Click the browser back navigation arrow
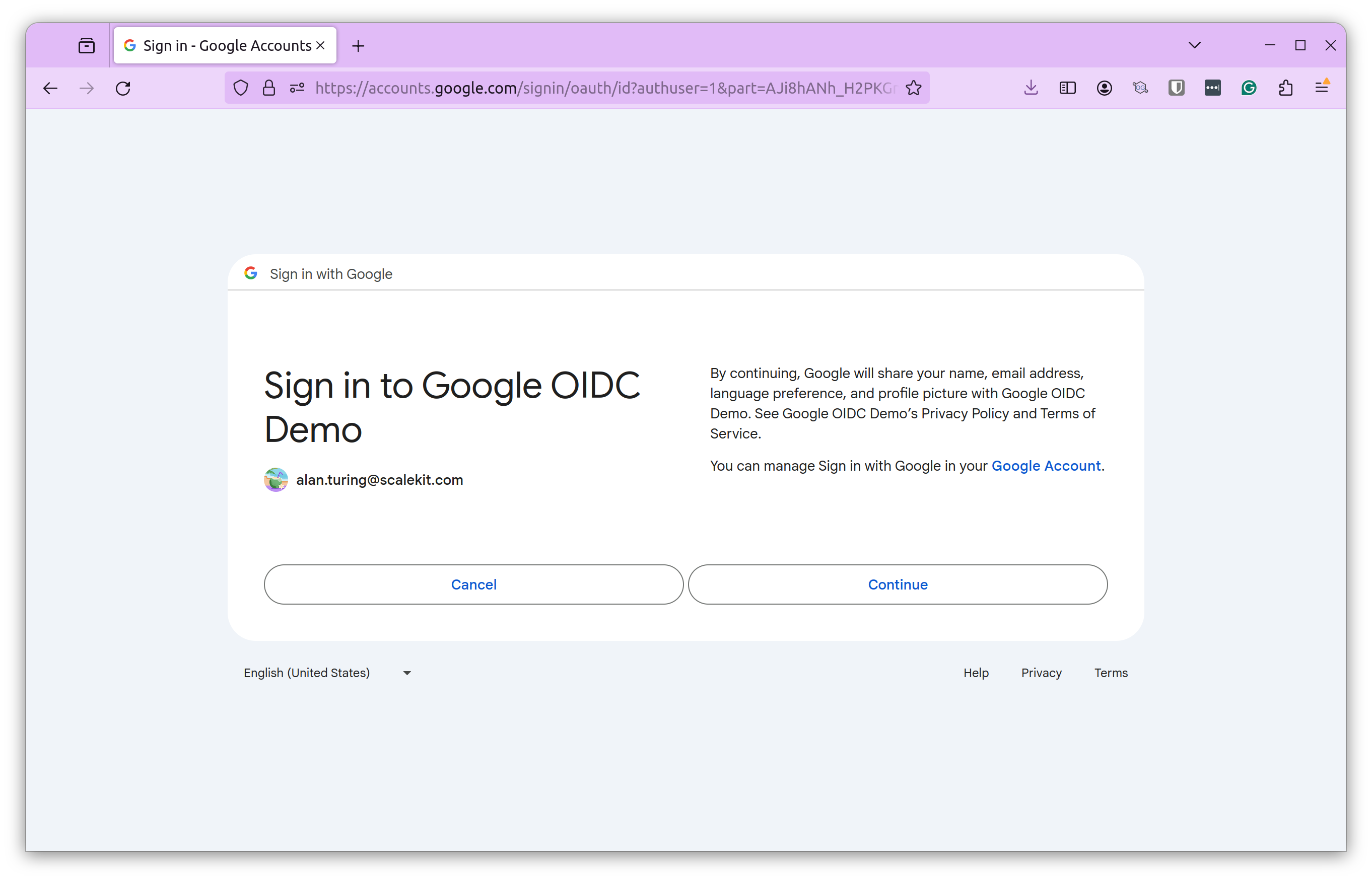This screenshot has height=880, width=1372. [x=50, y=89]
